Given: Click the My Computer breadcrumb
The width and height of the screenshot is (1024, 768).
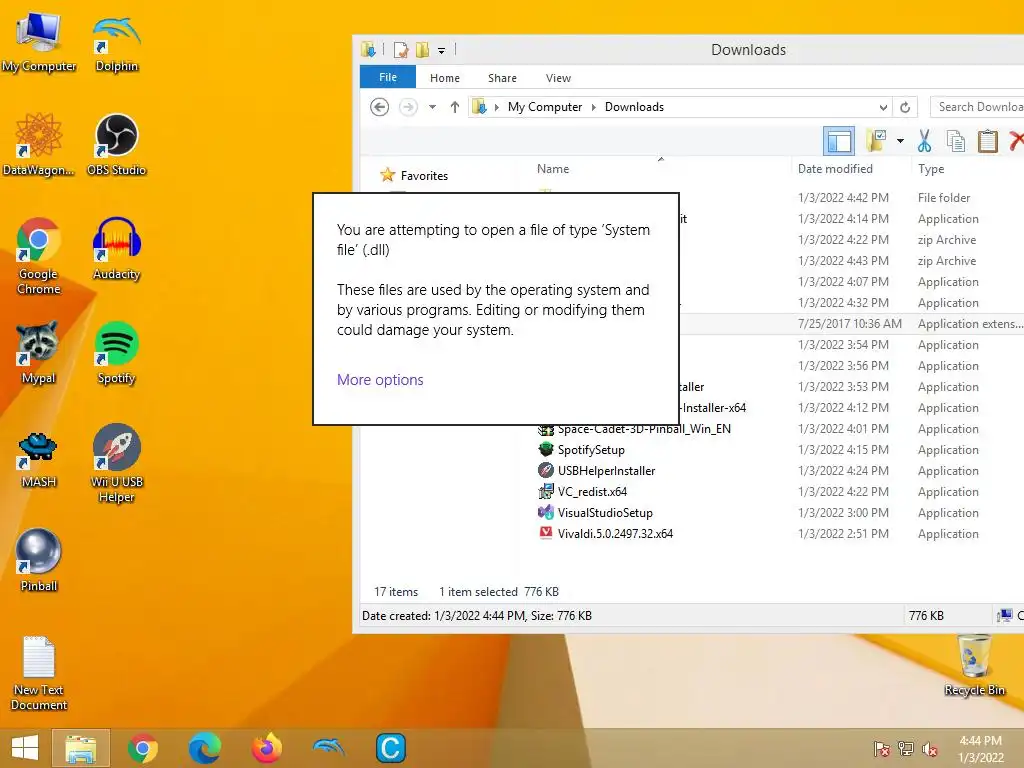Looking at the screenshot, I should click(x=545, y=107).
